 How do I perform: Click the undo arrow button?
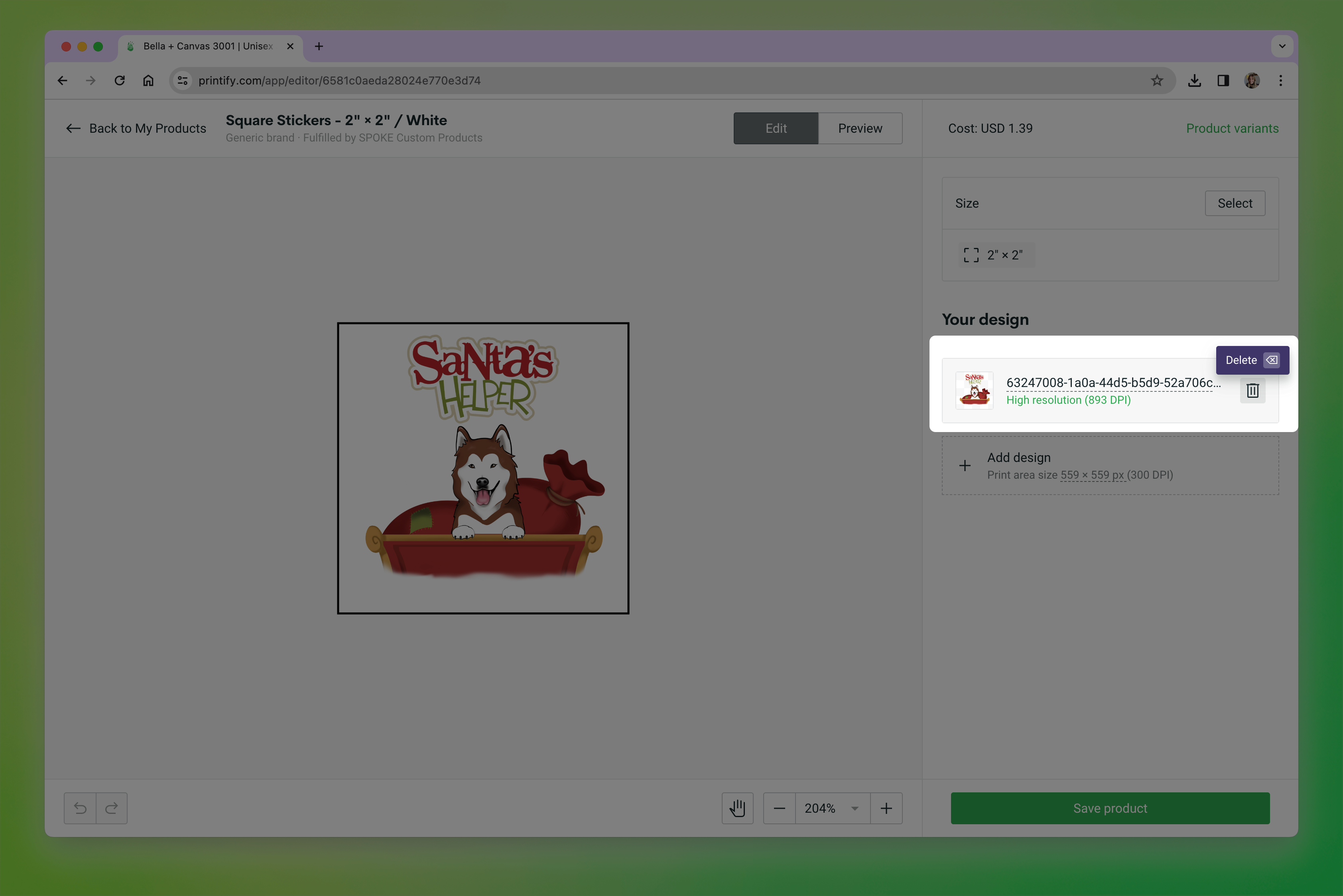pos(80,808)
